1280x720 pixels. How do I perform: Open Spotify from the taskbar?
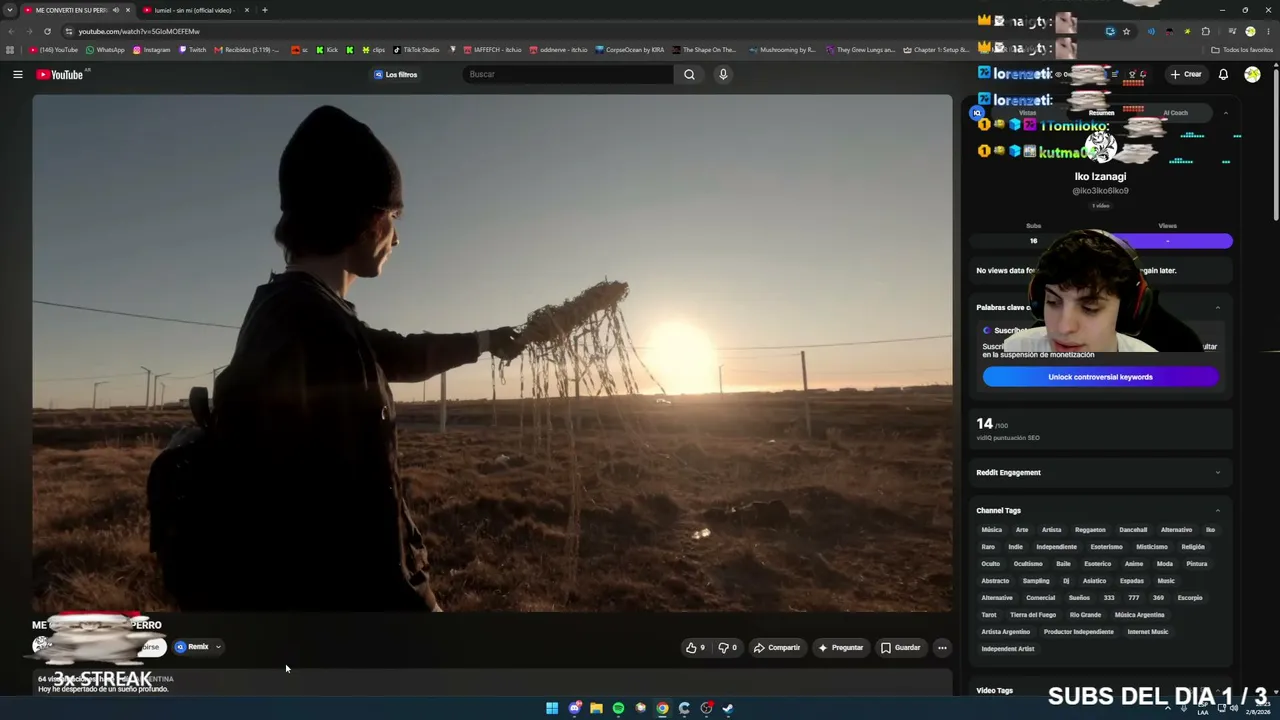[x=618, y=708]
